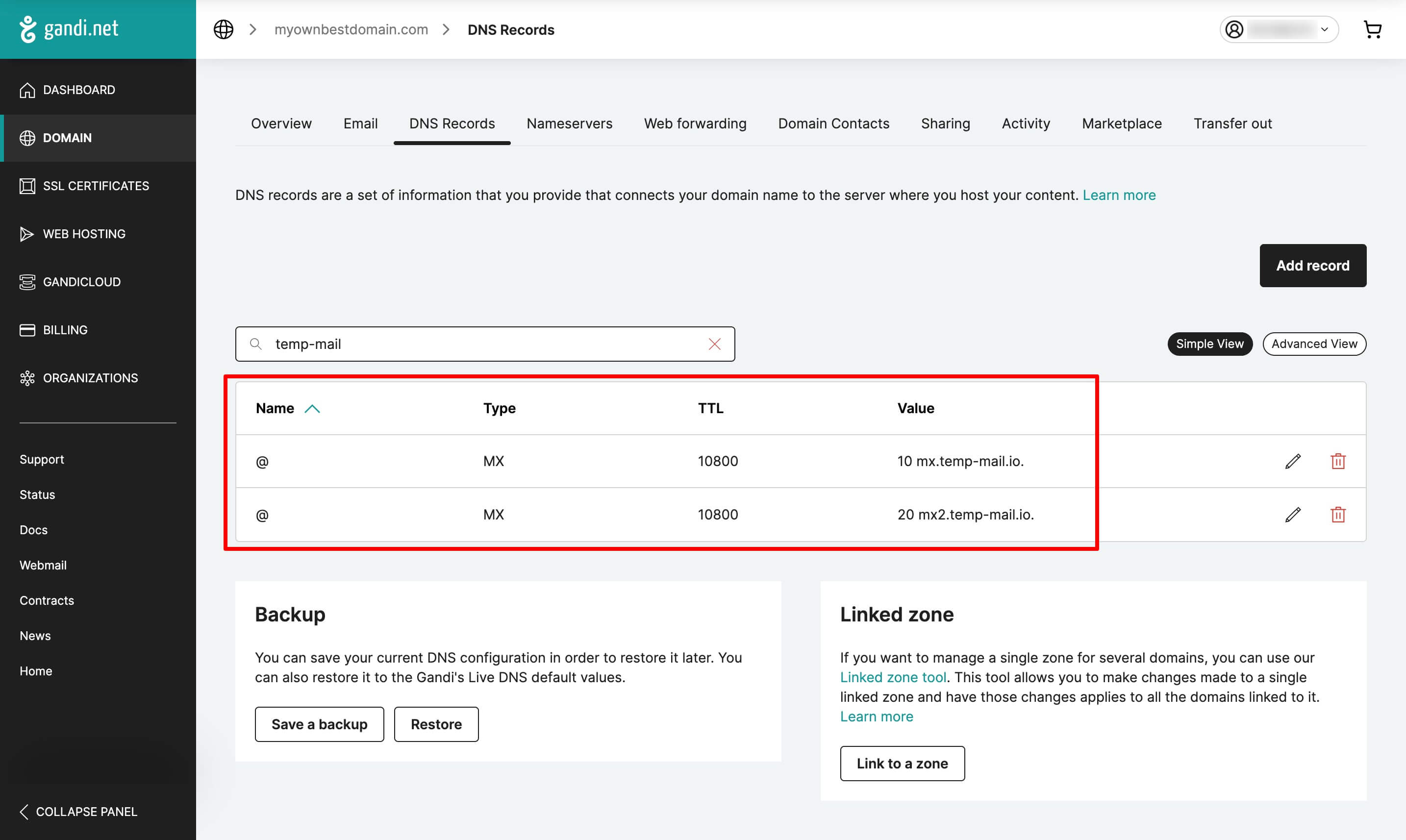Click the Gandi.net logo
The height and width of the screenshot is (840, 1406).
(69, 29)
